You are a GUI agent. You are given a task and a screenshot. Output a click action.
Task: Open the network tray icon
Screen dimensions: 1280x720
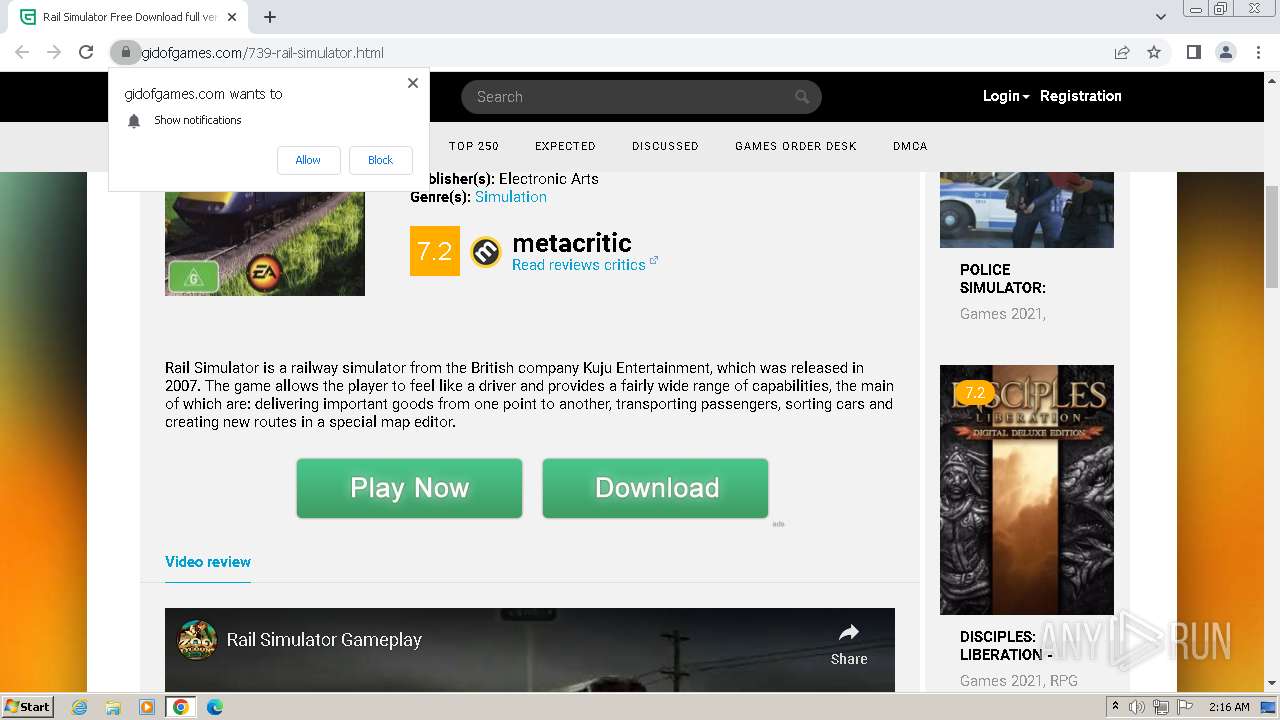pos(1161,707)
